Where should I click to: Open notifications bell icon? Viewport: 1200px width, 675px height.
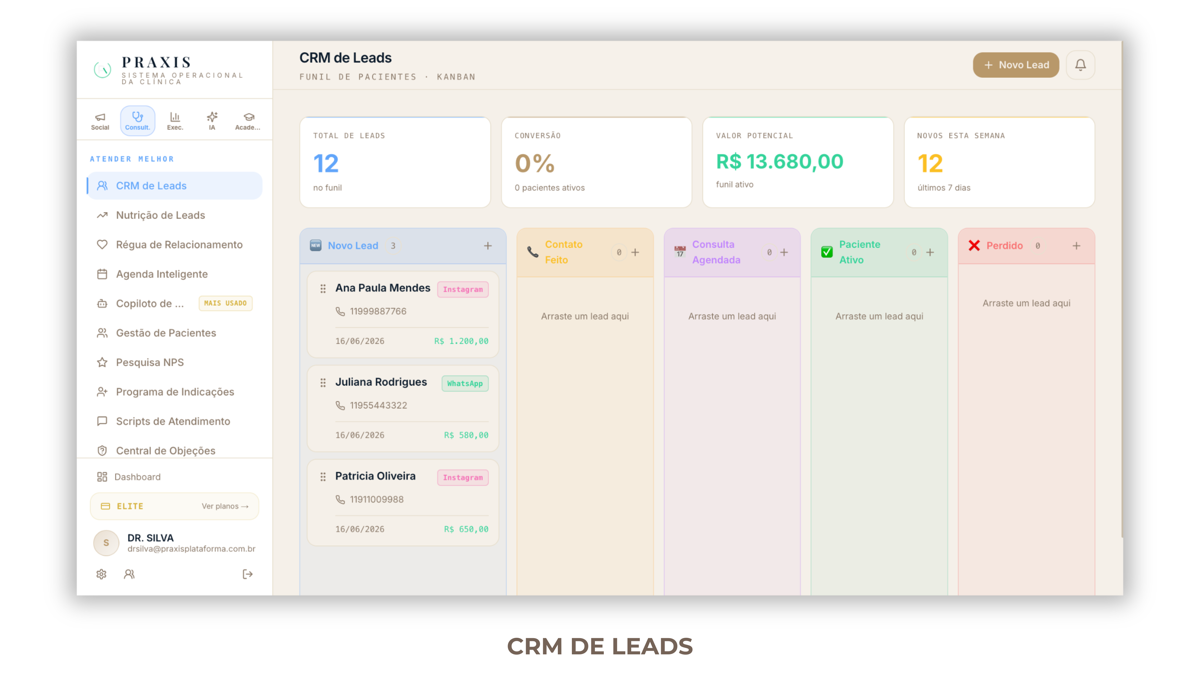1080,65
